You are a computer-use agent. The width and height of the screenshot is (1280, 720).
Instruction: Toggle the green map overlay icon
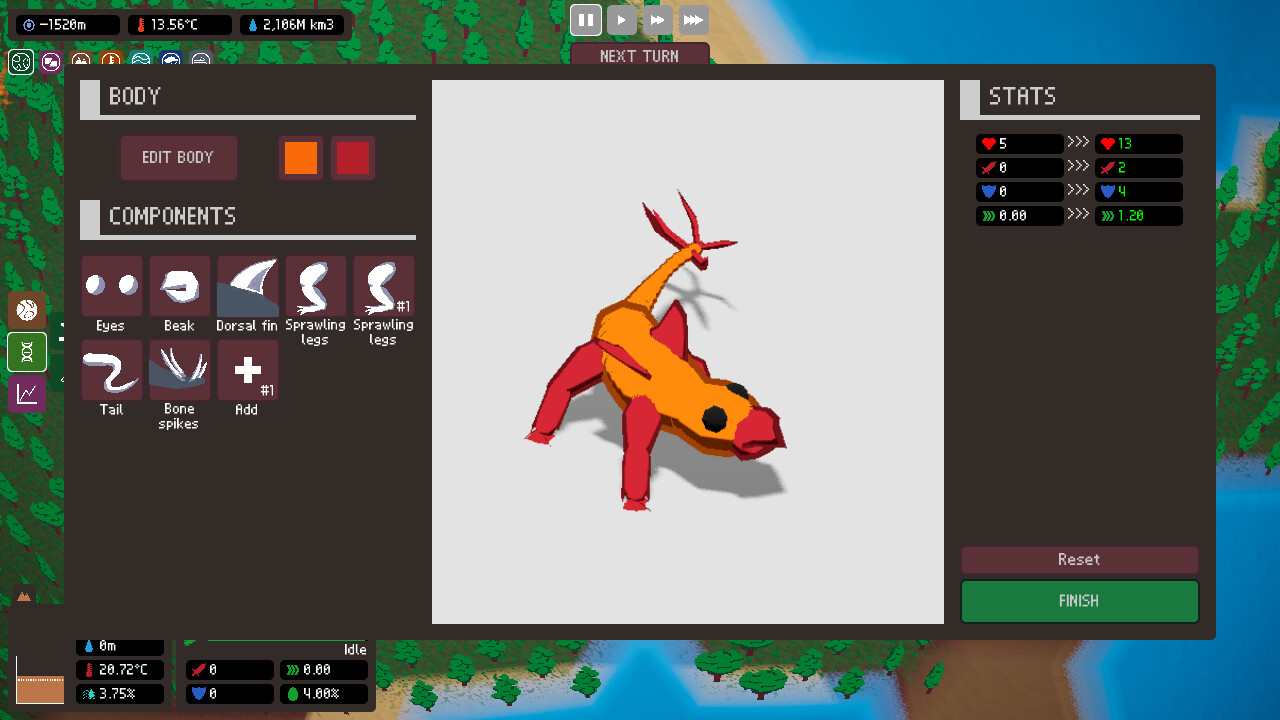tap(21, 62)
